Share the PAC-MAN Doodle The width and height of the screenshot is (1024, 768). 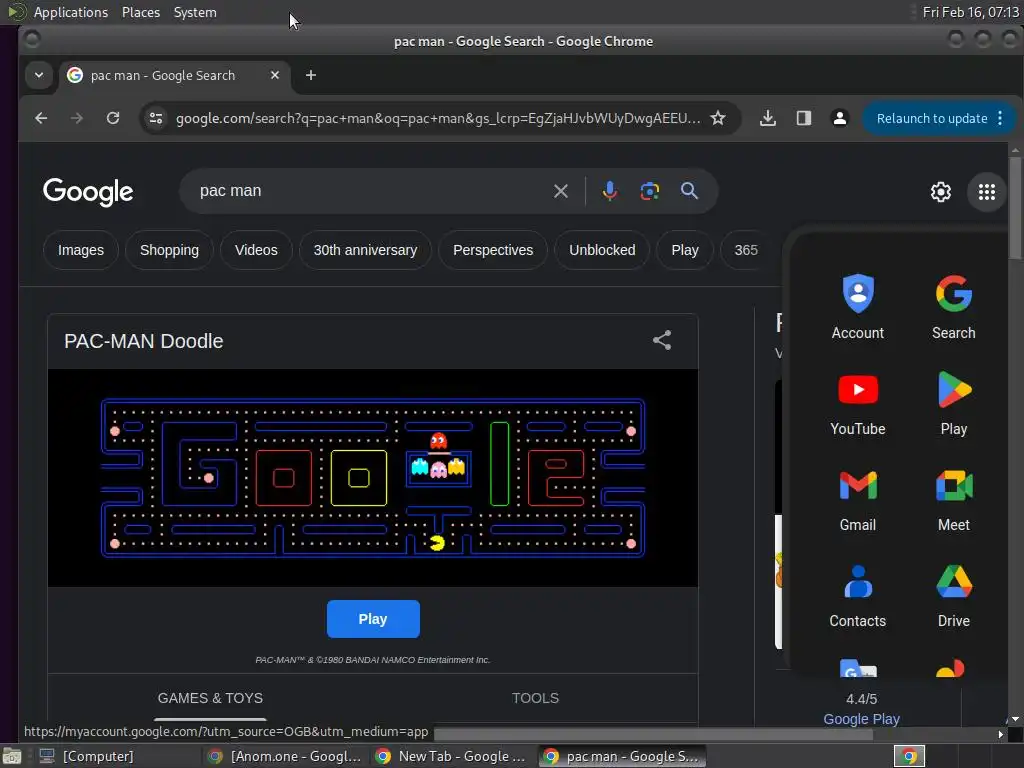(x=662, y=340)
